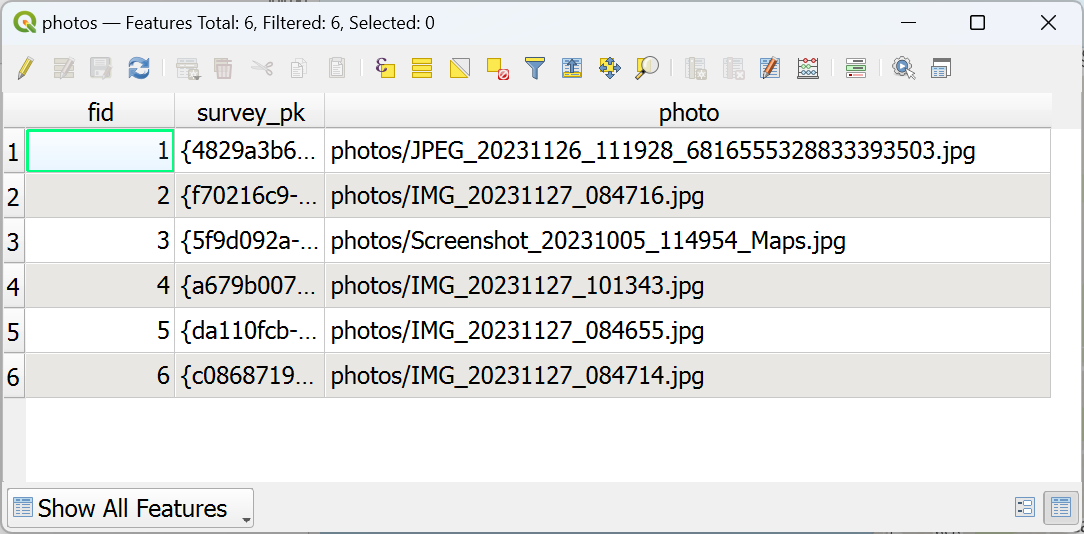Select row 6 via its row header
1084x534 pixels.
click(x=14, y=376)
